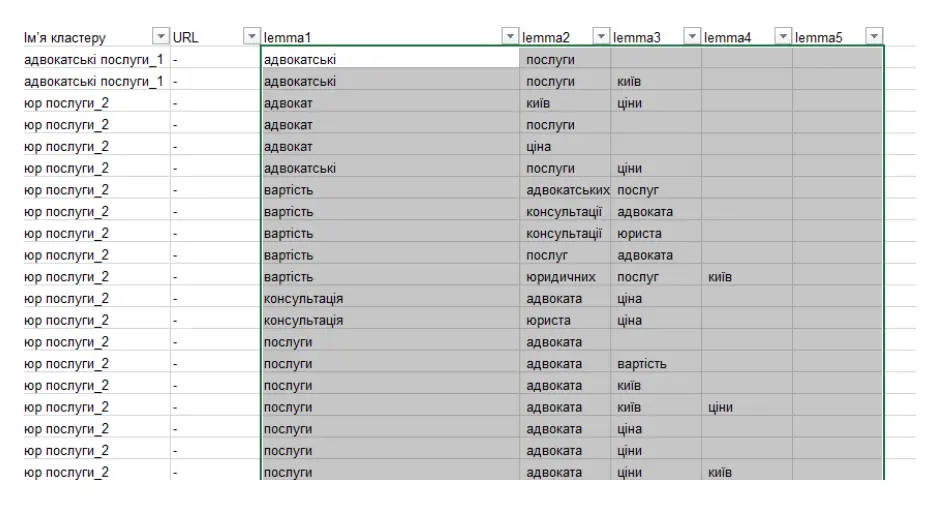Open the URL column filter dropdown
Viewport: 939px width, 507px height.
point(252,37)
